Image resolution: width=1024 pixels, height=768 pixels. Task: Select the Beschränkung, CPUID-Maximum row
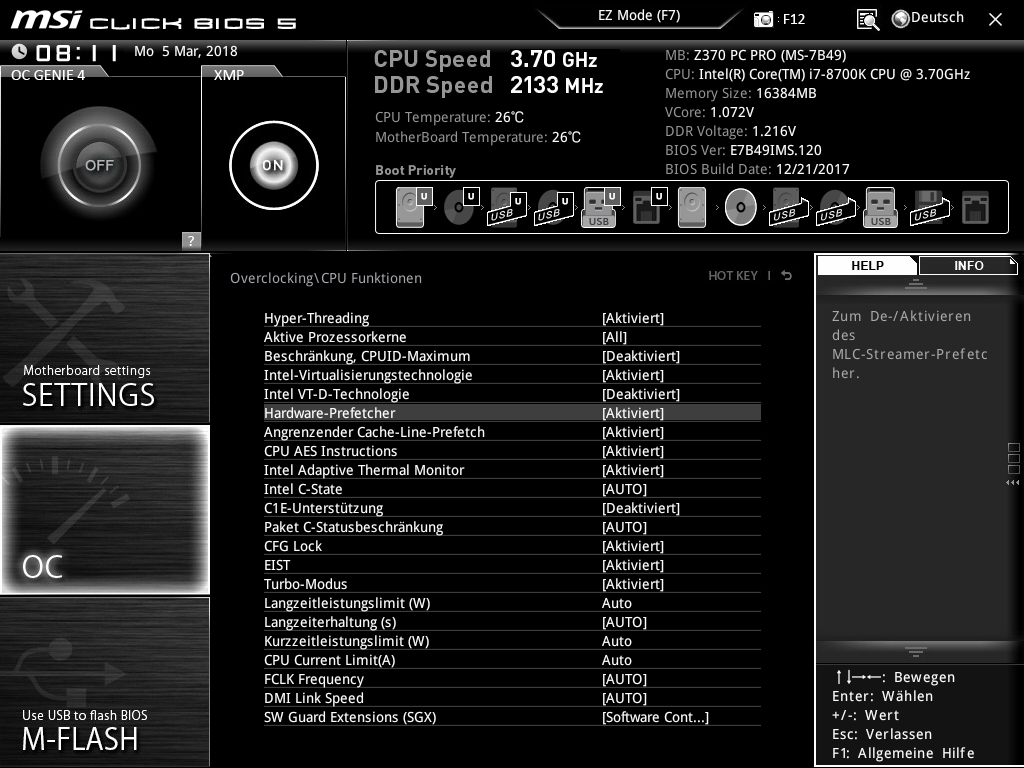click(512, 356)
